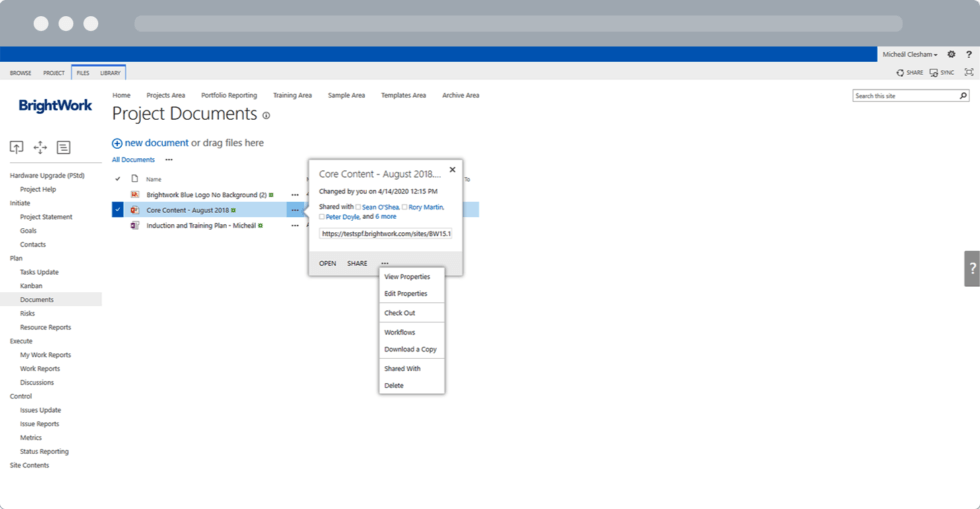The height and width of the screenshot is (509, 980).
Task: Uncheck the selected Core Content row checkbox
Action: (118, 210)
